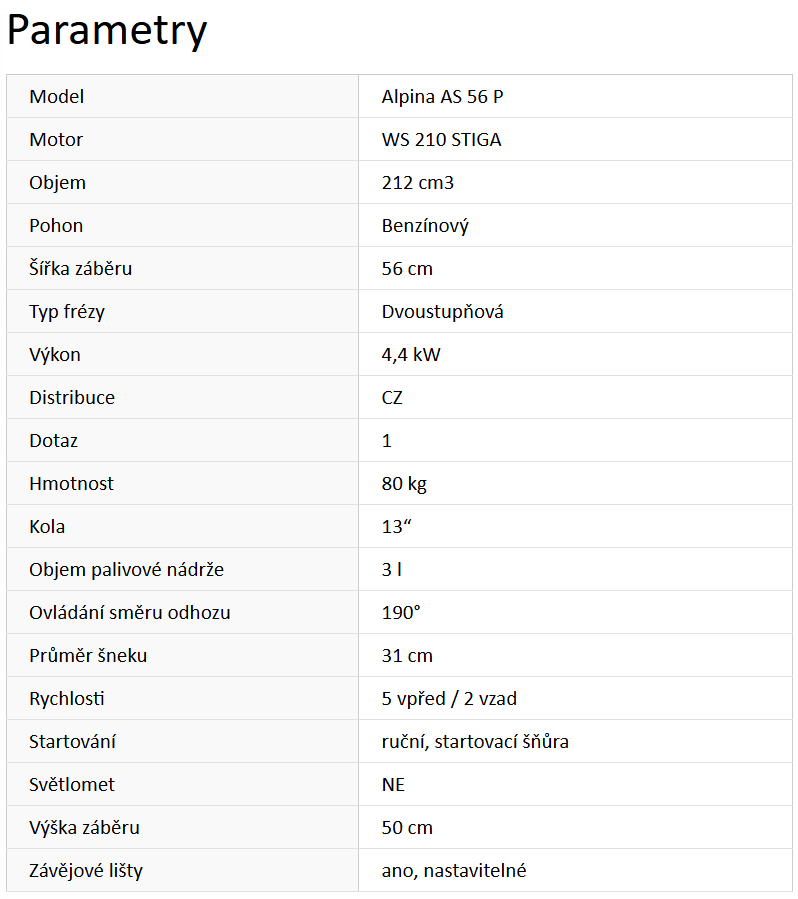Click the Benzínový Pohon value
Screen dimensions: 798x899
(425, 226)
